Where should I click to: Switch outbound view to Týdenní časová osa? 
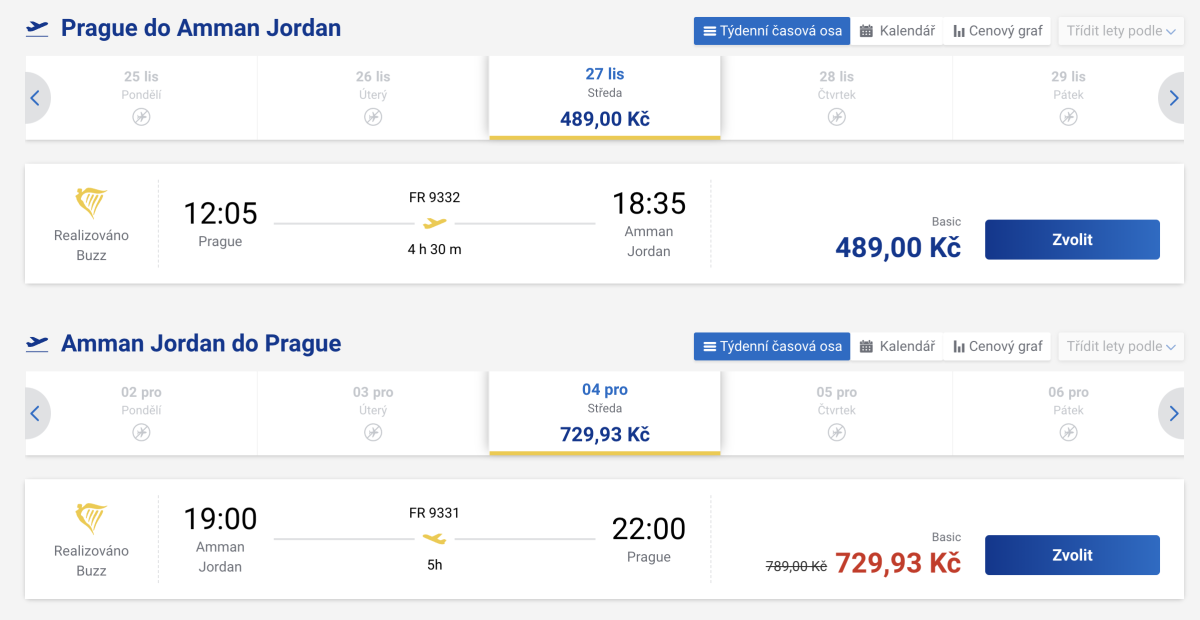pyautogui.click(x=772, y=31)
